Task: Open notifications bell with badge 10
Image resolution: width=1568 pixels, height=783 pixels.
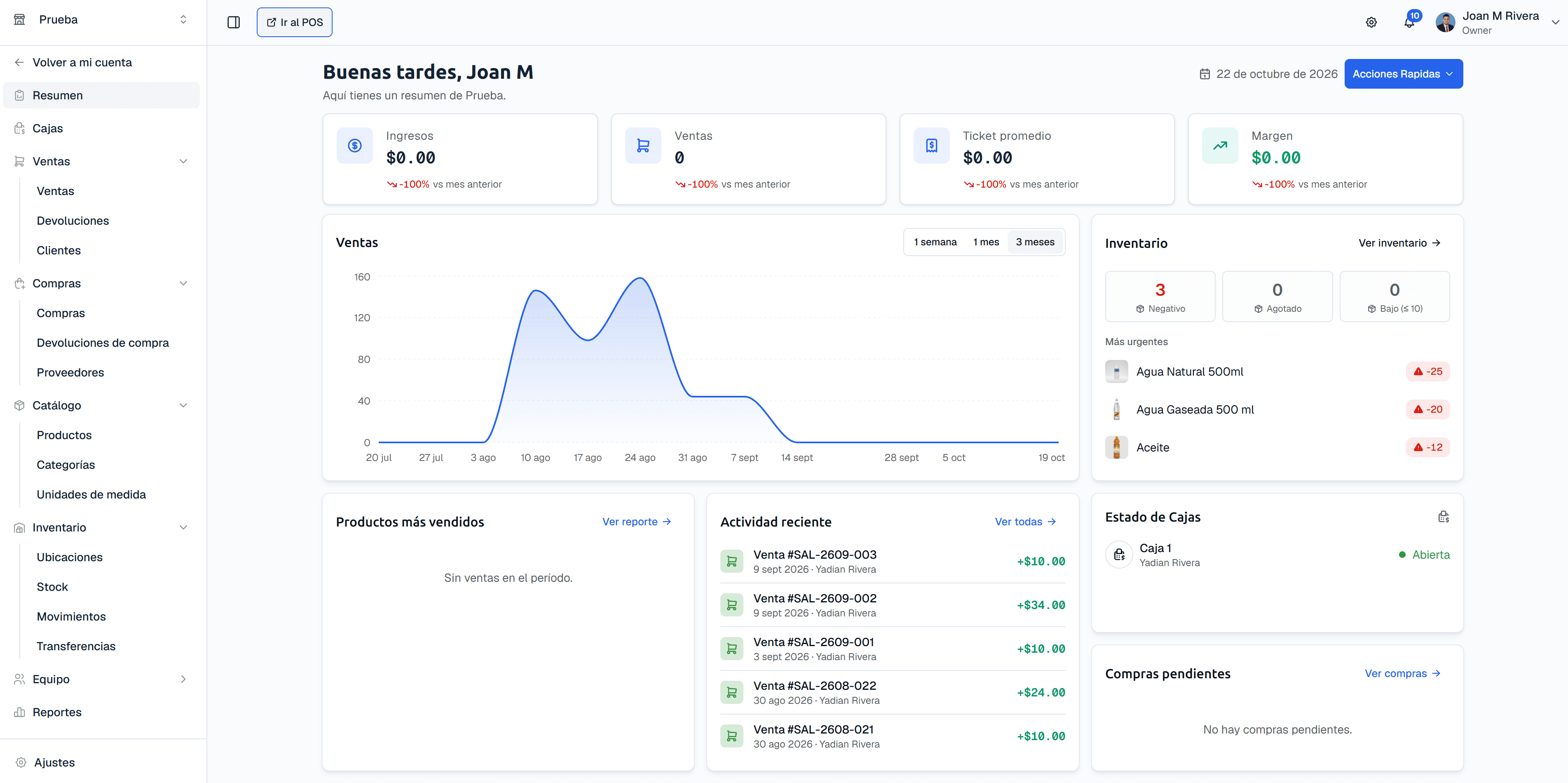Action: 1409,23
